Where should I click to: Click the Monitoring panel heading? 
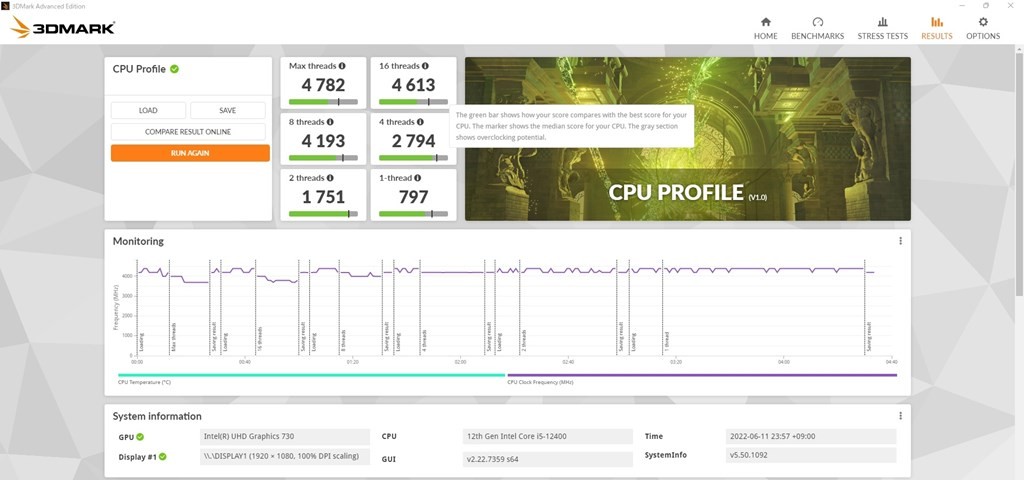(x=138, y=241)
